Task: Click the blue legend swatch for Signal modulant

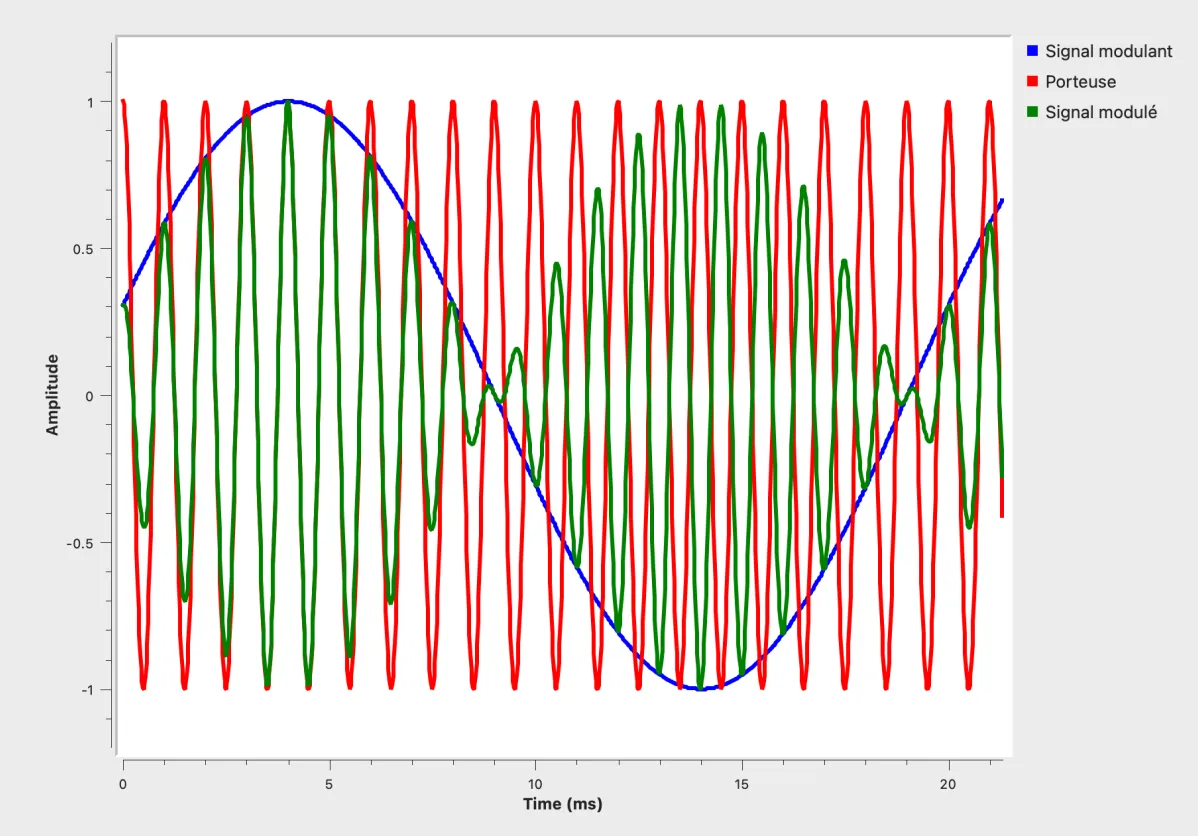Action: (x=1032, y=51)
